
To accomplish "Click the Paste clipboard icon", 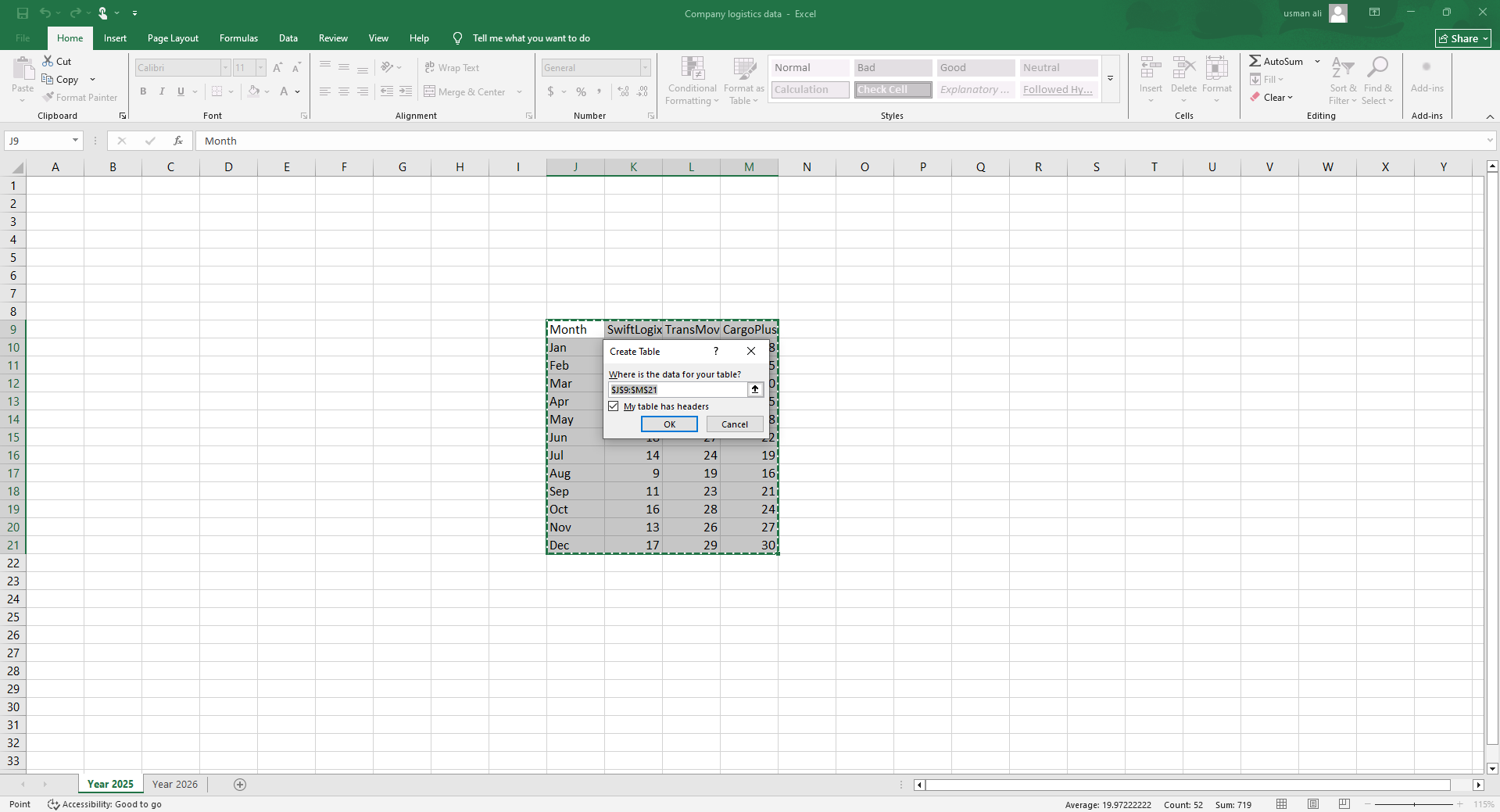I will tap(23, 69).
